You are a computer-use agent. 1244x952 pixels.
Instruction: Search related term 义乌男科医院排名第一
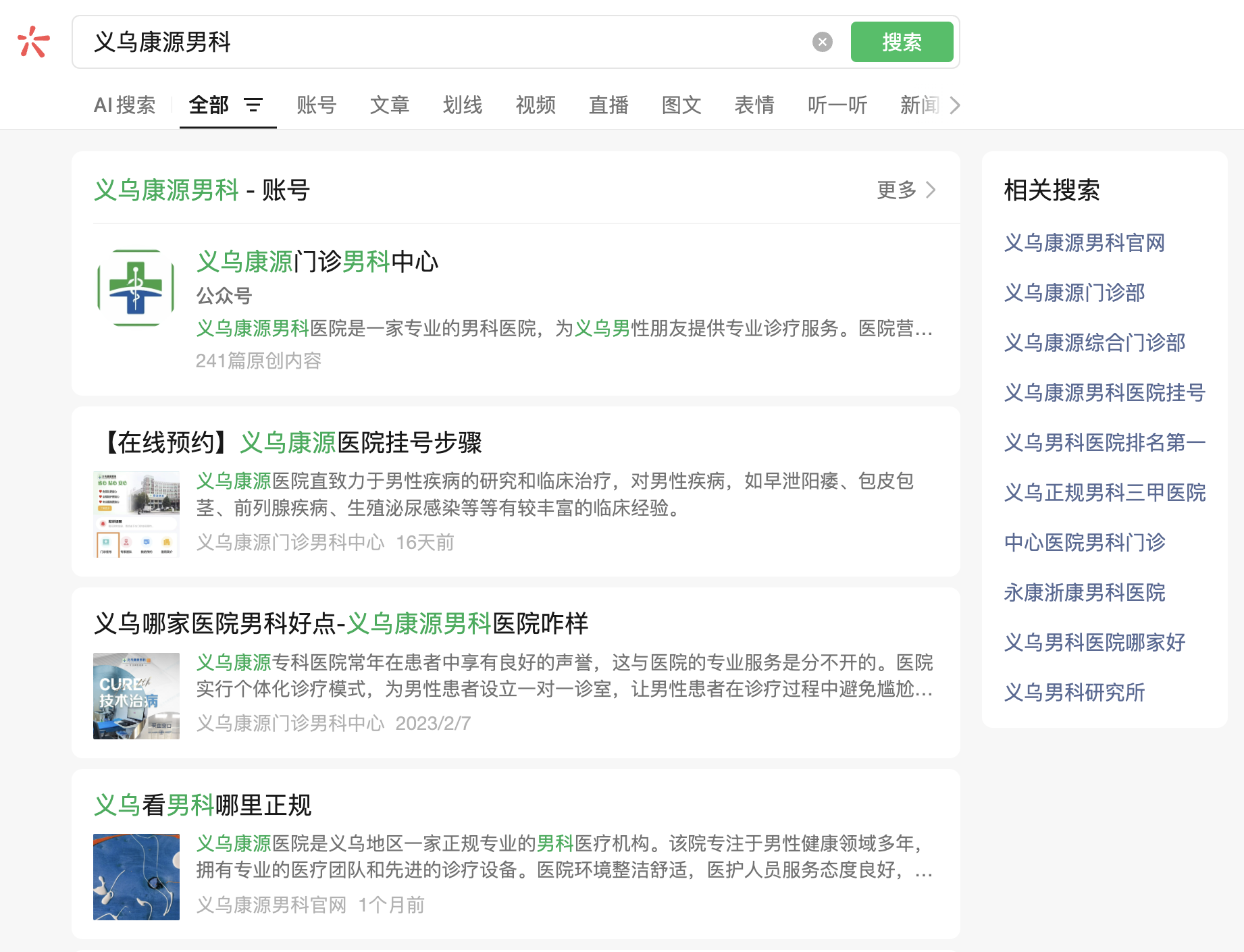[1105, 442]
